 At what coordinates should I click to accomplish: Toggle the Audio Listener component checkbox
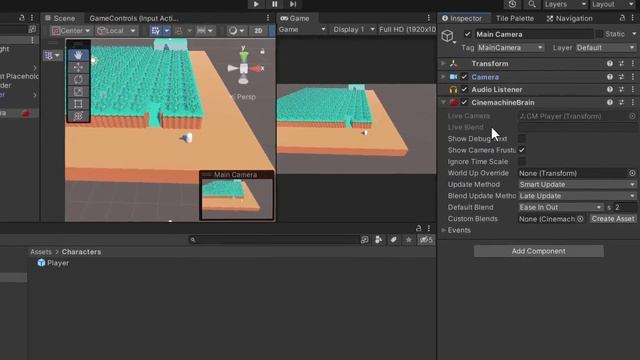(464, 90)
